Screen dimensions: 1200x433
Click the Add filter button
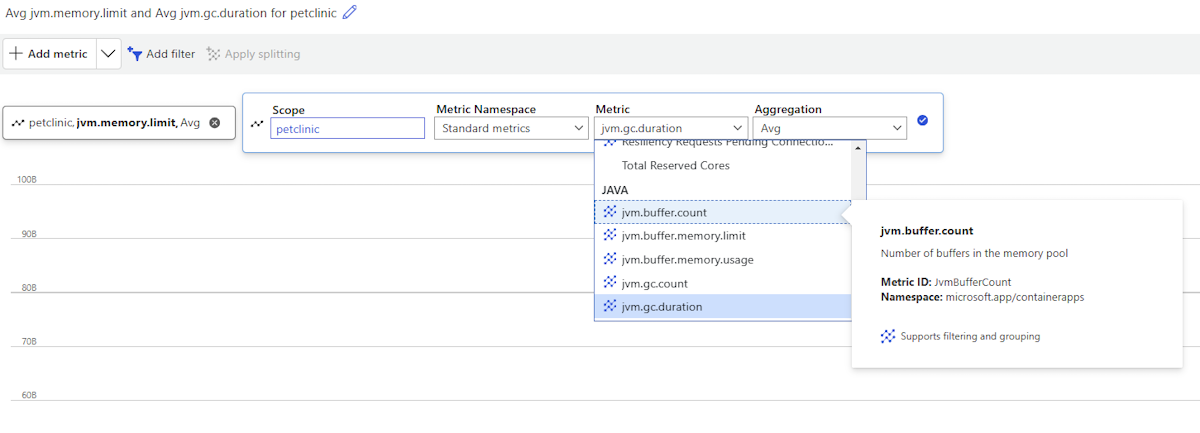tap(161, 54)
